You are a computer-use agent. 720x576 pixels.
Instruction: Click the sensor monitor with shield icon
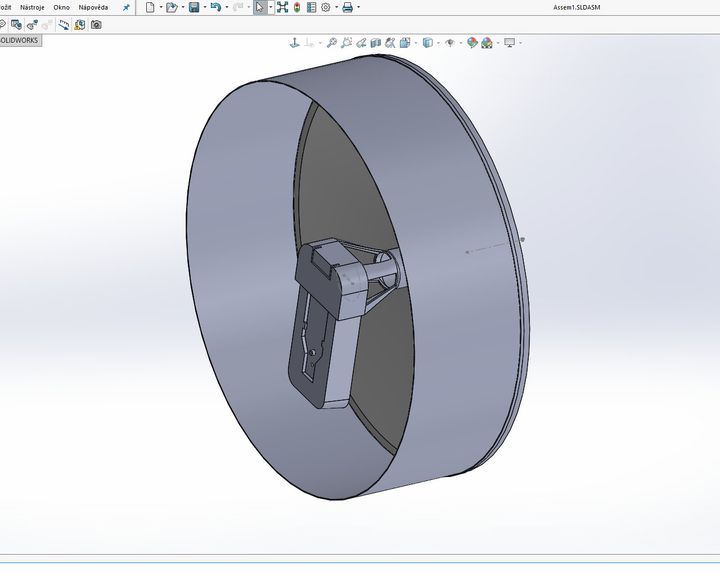16,25
